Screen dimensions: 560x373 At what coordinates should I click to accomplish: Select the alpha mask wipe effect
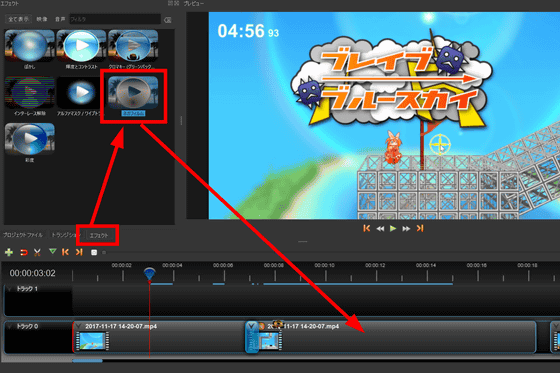point(81,93)
